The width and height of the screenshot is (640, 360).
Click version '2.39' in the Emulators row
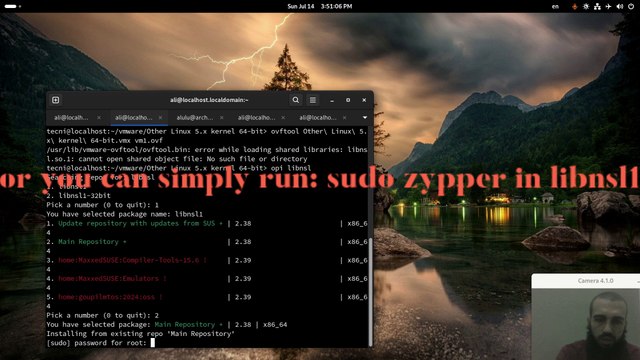coord(243,278)
